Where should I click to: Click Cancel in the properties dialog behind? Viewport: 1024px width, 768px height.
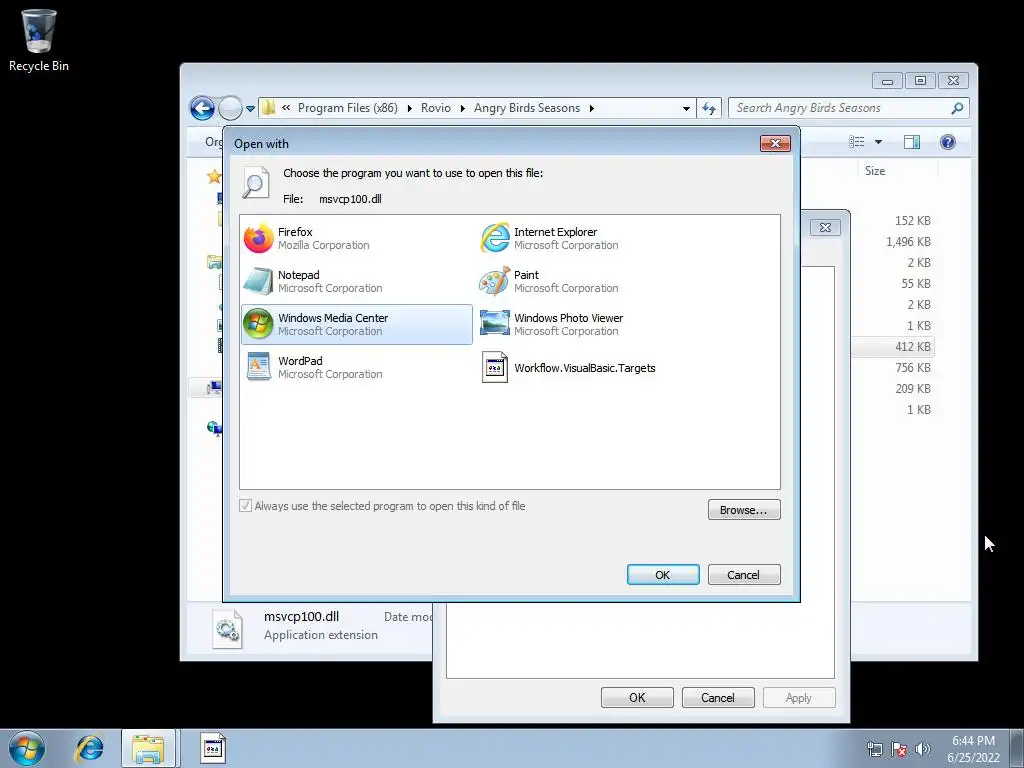718,697
